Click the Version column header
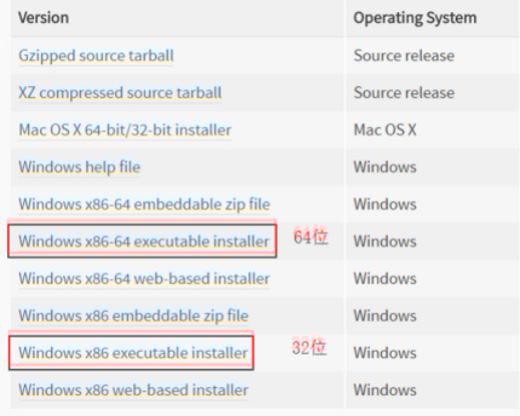The image size is (520, 416). [44, 18]
